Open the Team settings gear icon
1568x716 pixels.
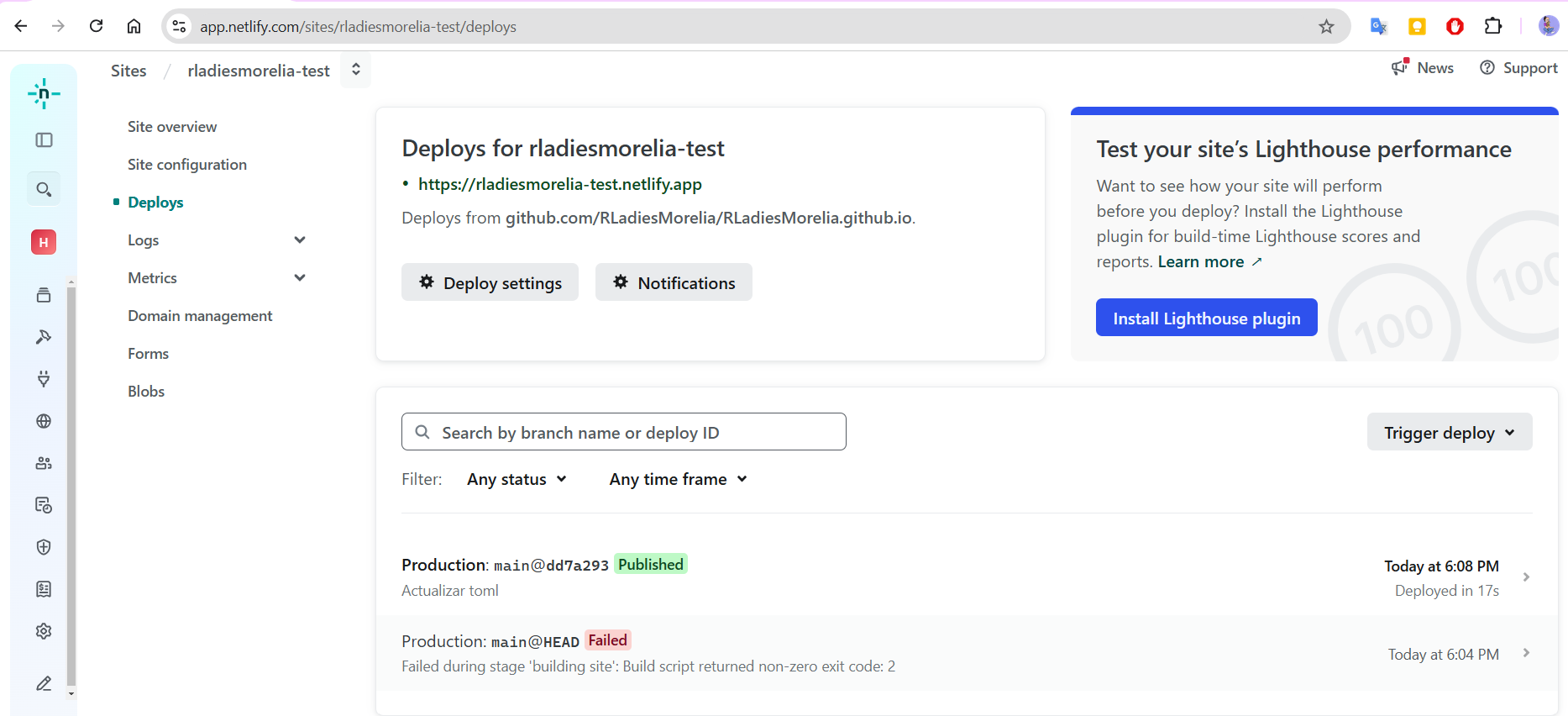pos(44,631)
